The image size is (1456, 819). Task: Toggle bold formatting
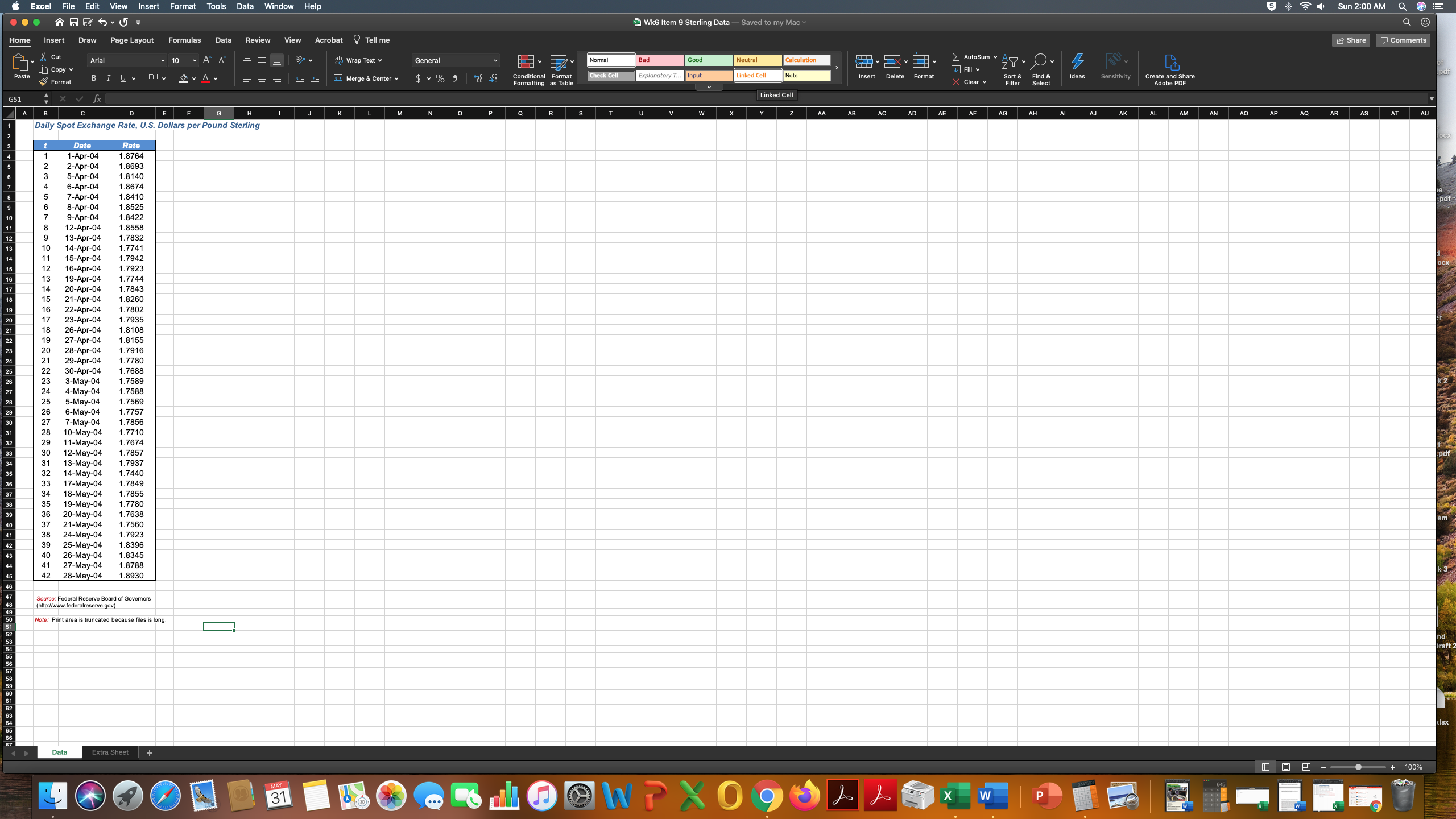(x=94, y=78)
